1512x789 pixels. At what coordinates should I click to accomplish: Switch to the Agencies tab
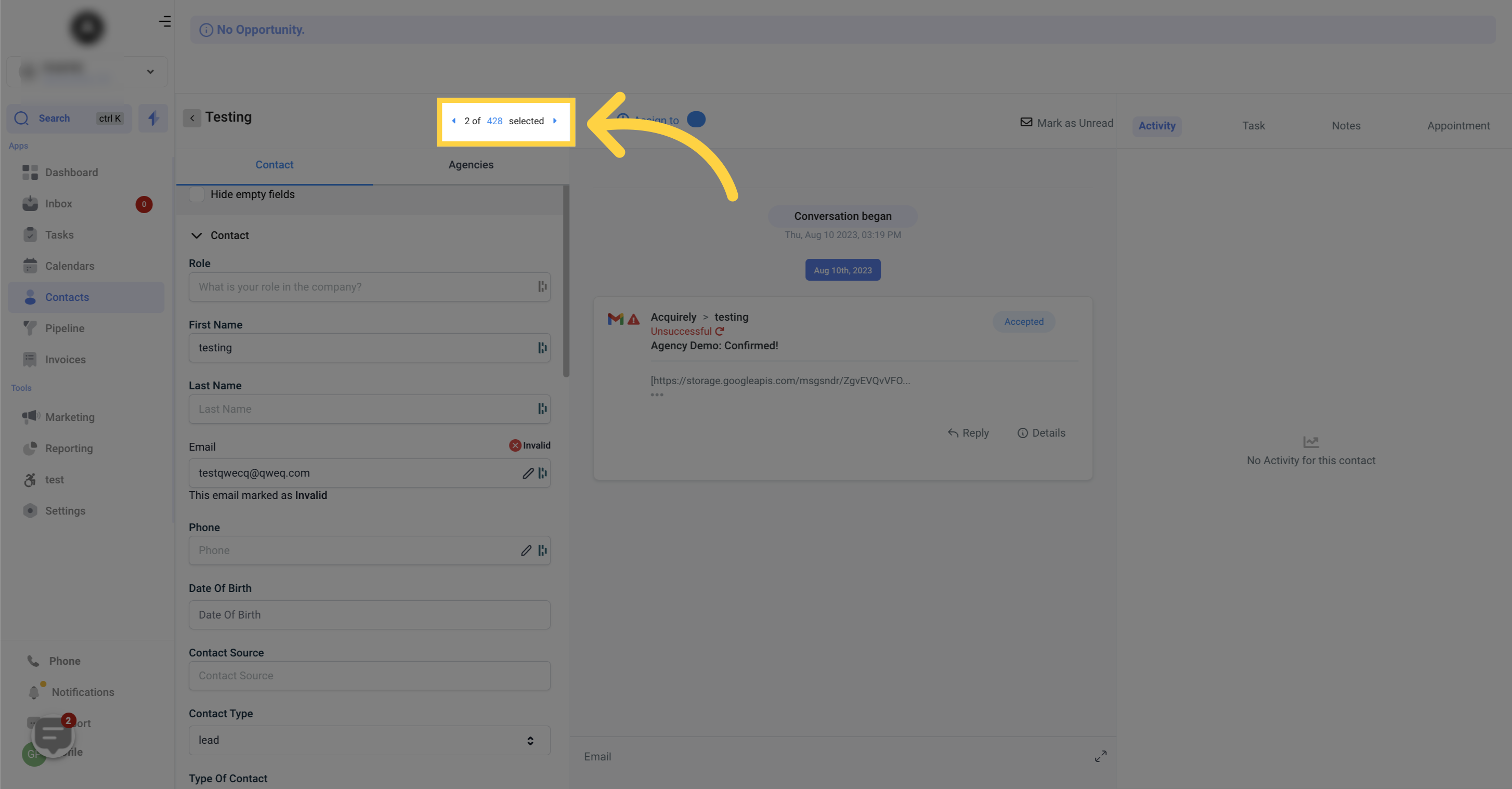pos(471,165)
